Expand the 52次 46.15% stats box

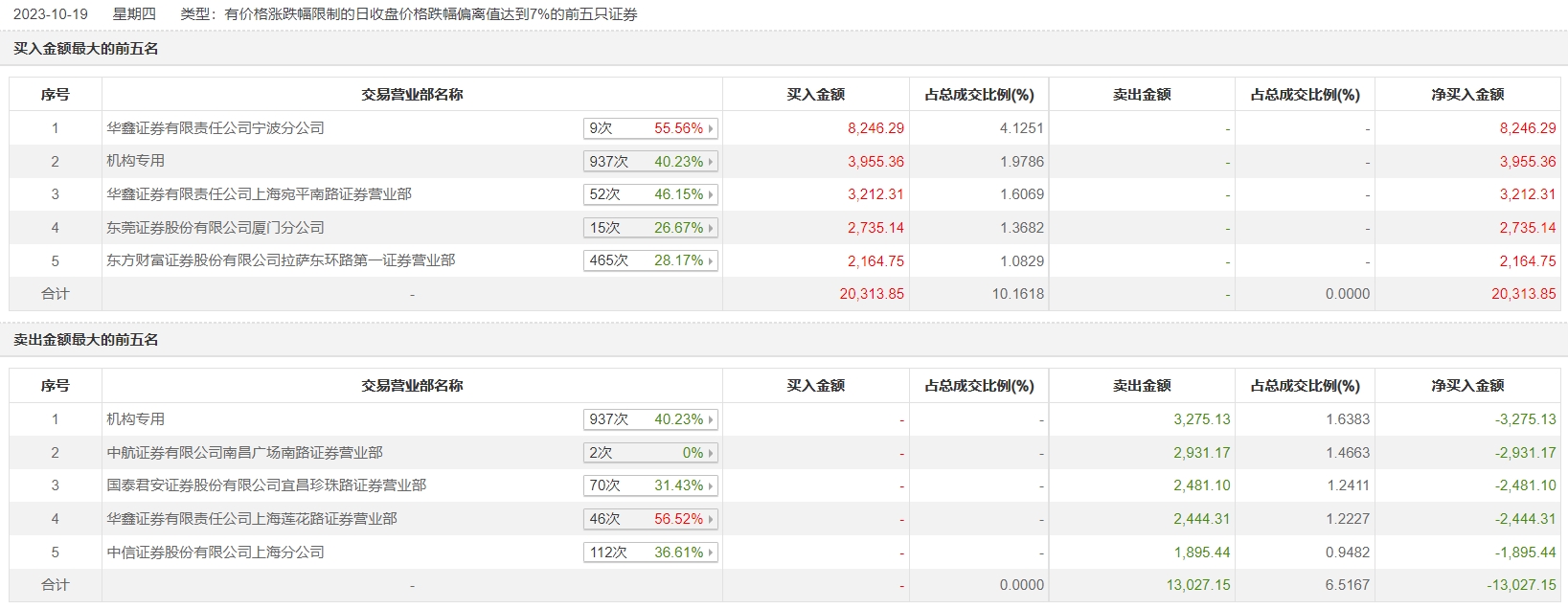pos(650,194)
